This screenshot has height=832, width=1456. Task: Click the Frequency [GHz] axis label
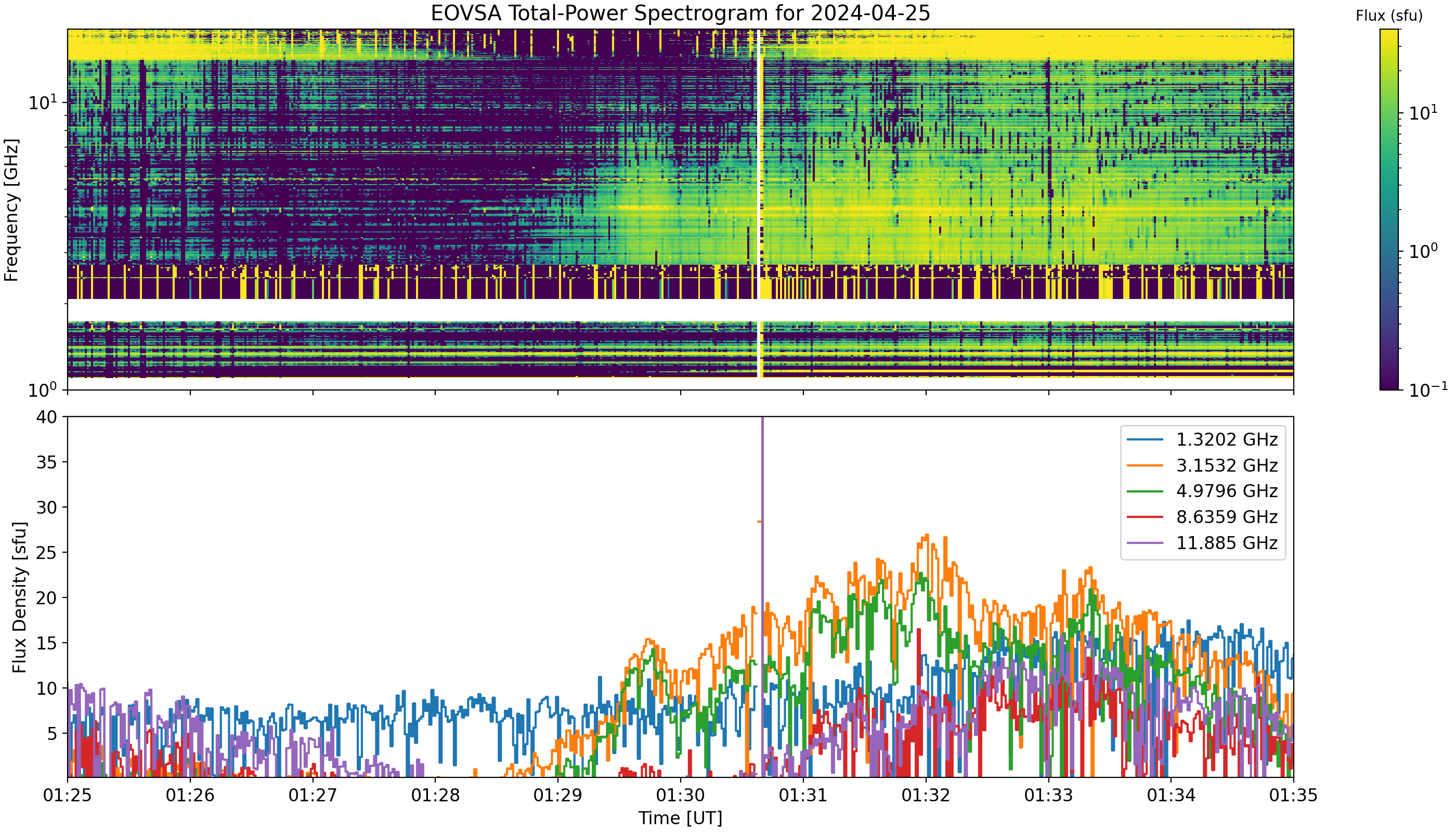tap(11, 210)
